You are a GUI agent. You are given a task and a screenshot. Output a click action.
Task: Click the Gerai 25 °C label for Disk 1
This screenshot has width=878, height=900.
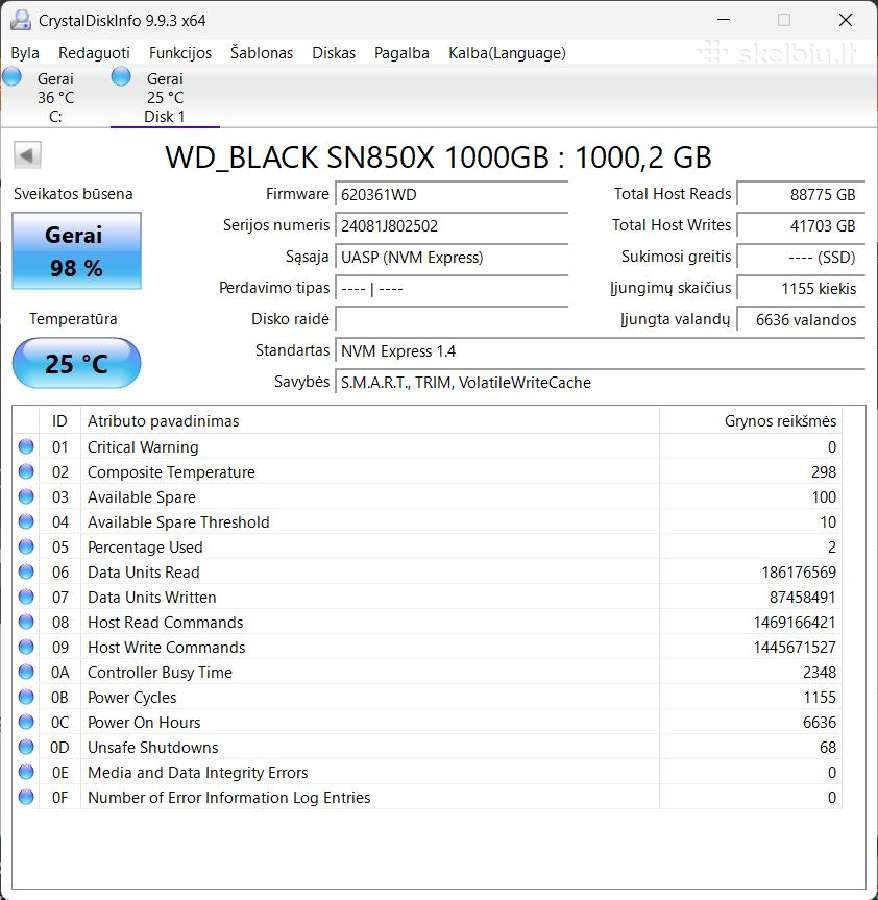[165, 88]
